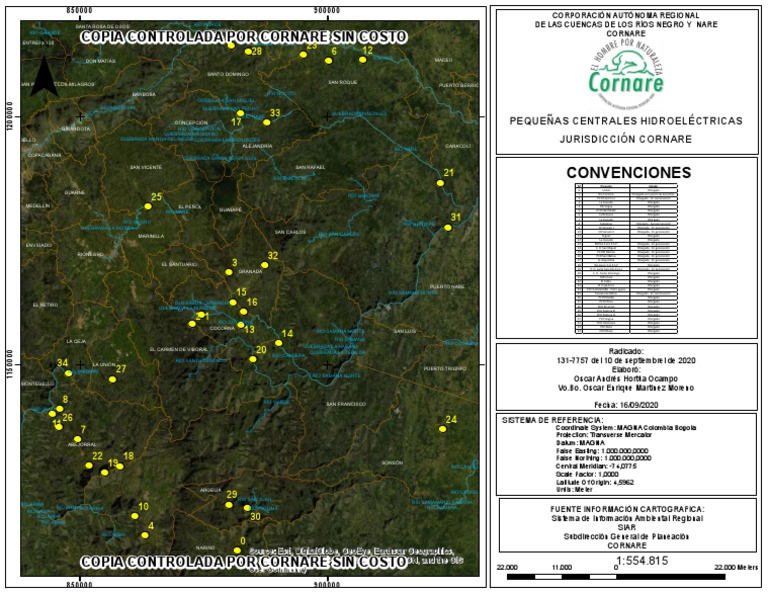The height and width of the screenshot is (594, 768).
Task: Click title 'PEQUEÑAS CENTRALES HIDROELÉCTRICAS'
Action: [x=626, y=120]
